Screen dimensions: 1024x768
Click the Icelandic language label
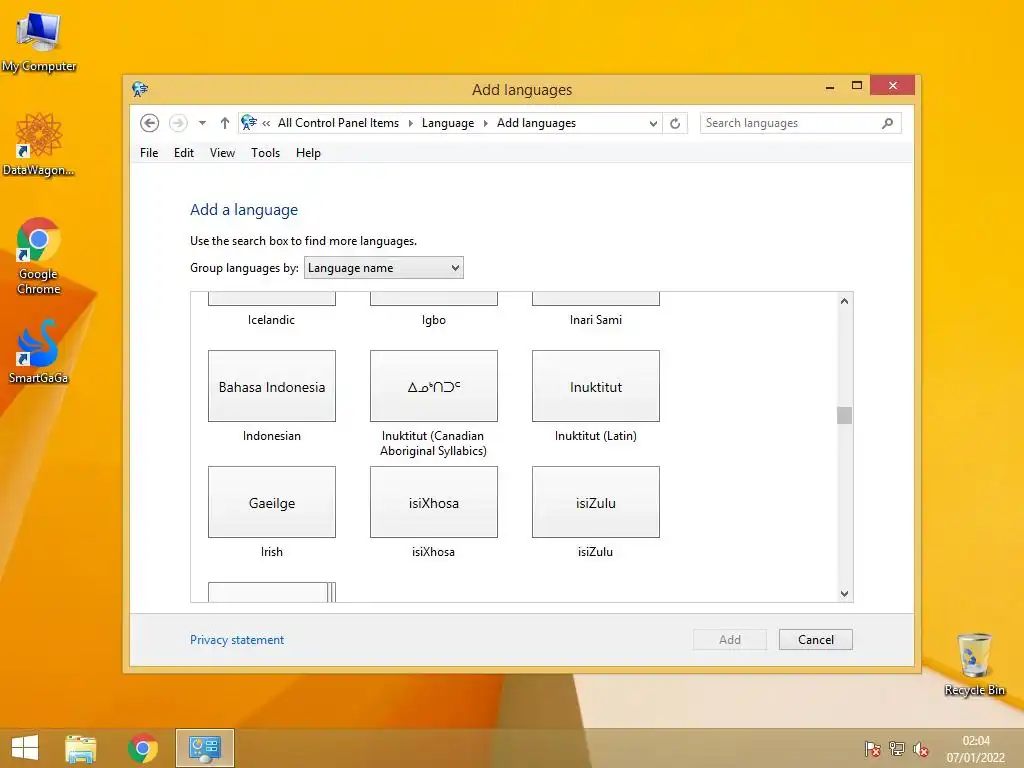pos(271,320)
